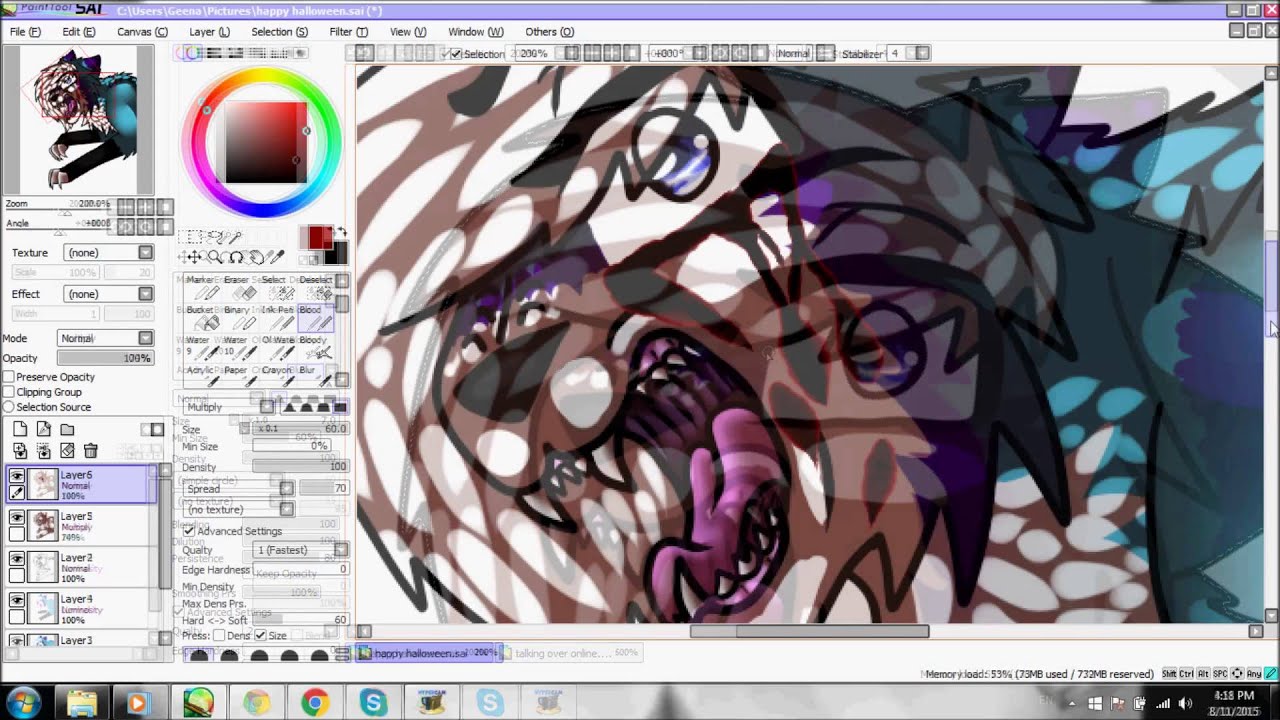1280x720 pixels.
Task: Open the Selection menu
Action: pos(279,32)
